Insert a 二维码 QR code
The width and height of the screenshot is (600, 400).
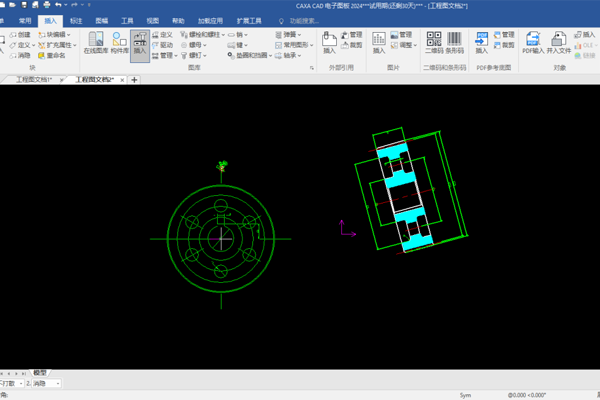tap(434, 42)
